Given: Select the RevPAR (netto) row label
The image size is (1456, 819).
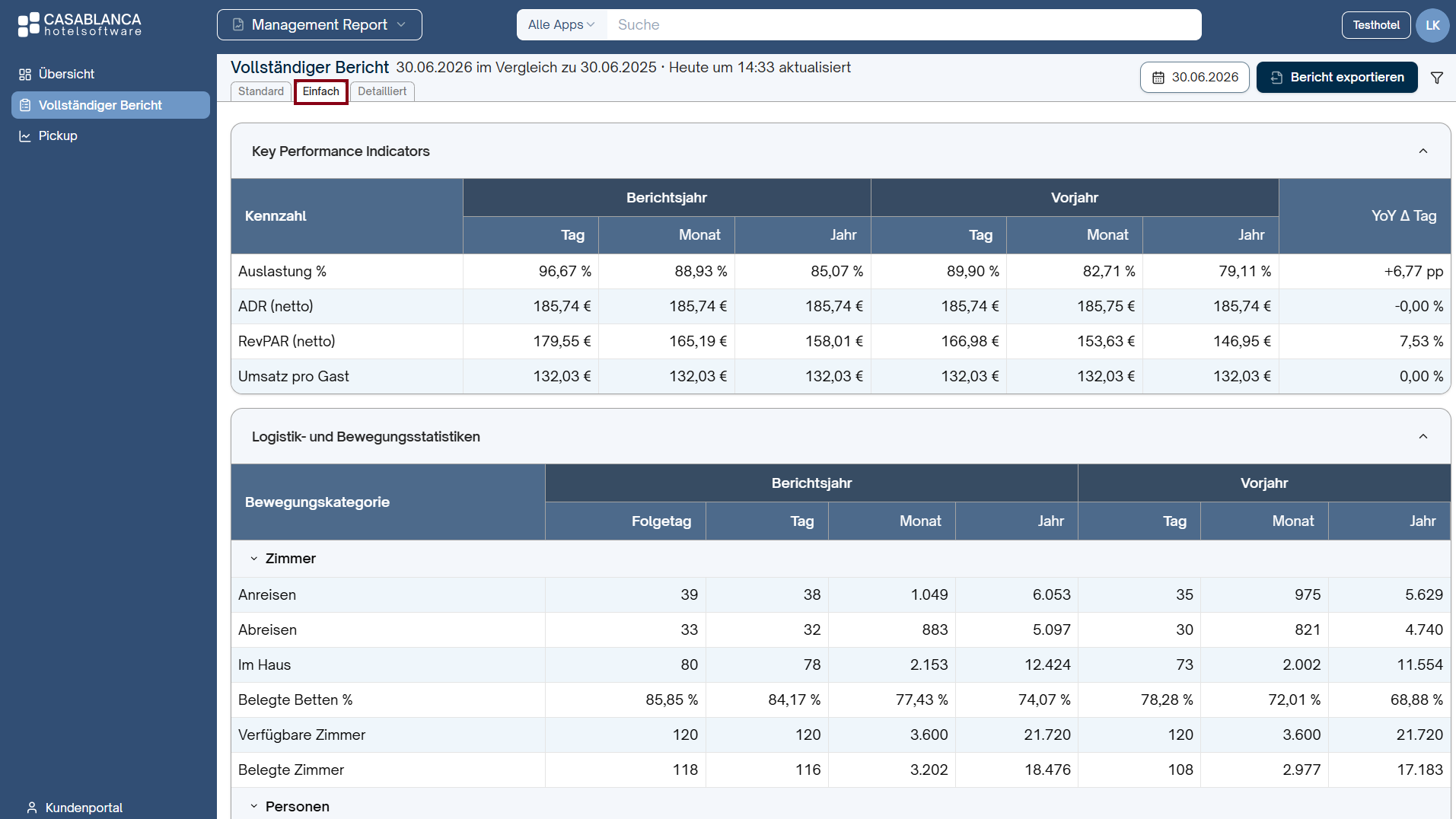Looking at the screenshot, I should [287, 342].
